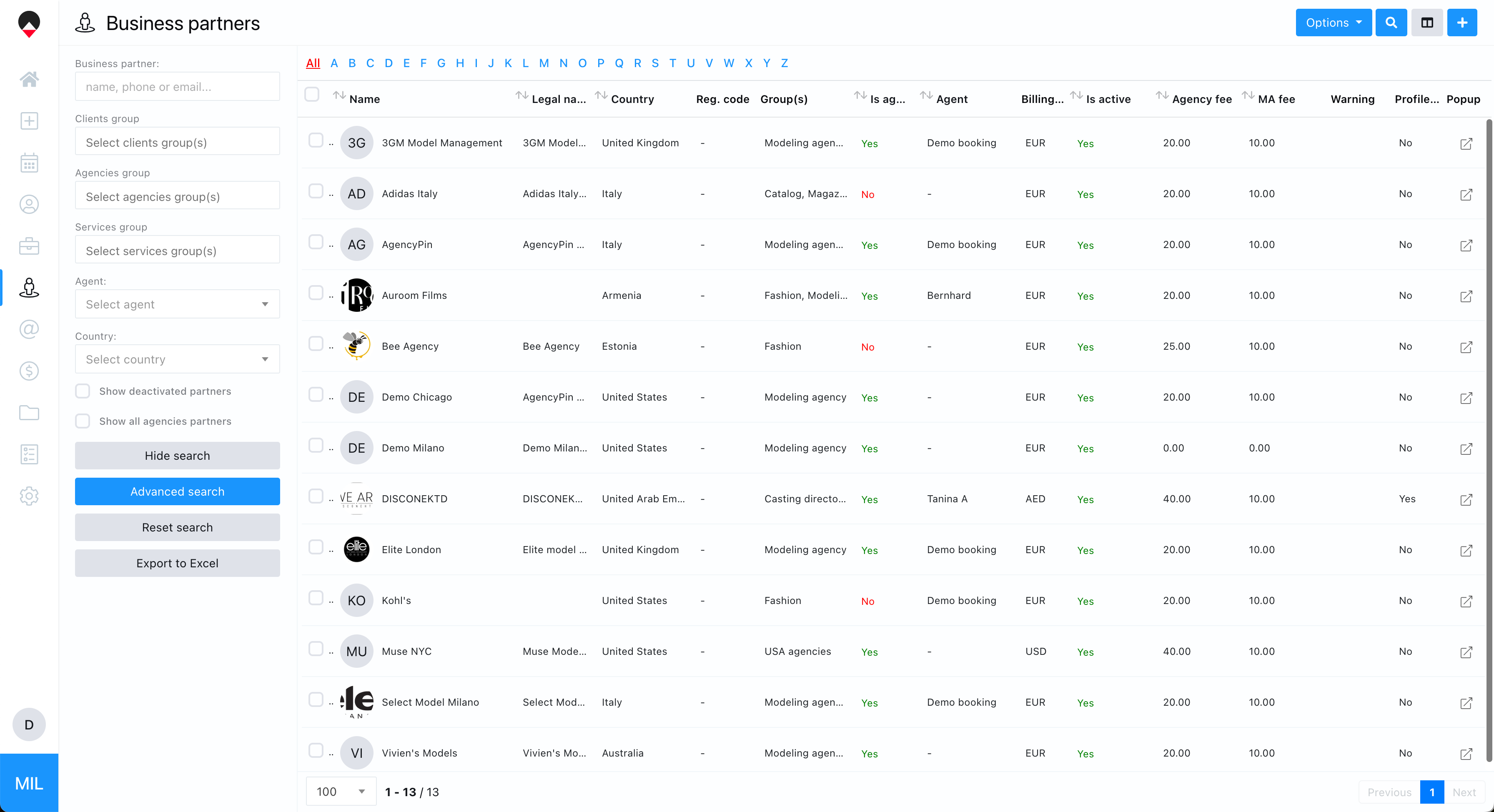The image size is (1494, 812).
Task: Select the All alphabet filter
Action: [x=313, y=63]
